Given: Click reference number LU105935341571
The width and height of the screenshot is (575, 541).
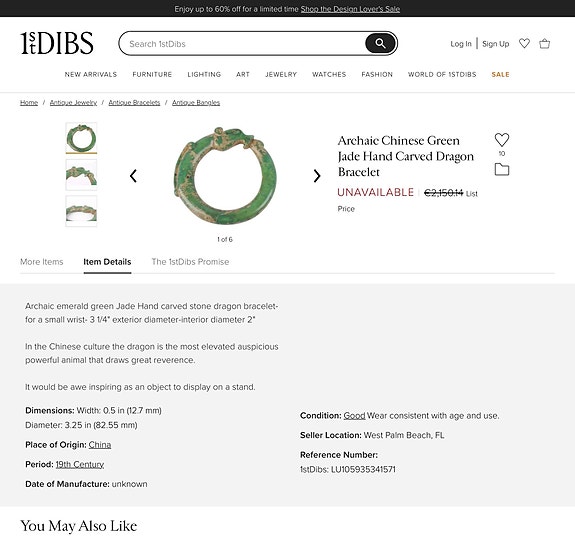Looking at the screenshot, I should point(363,469).
